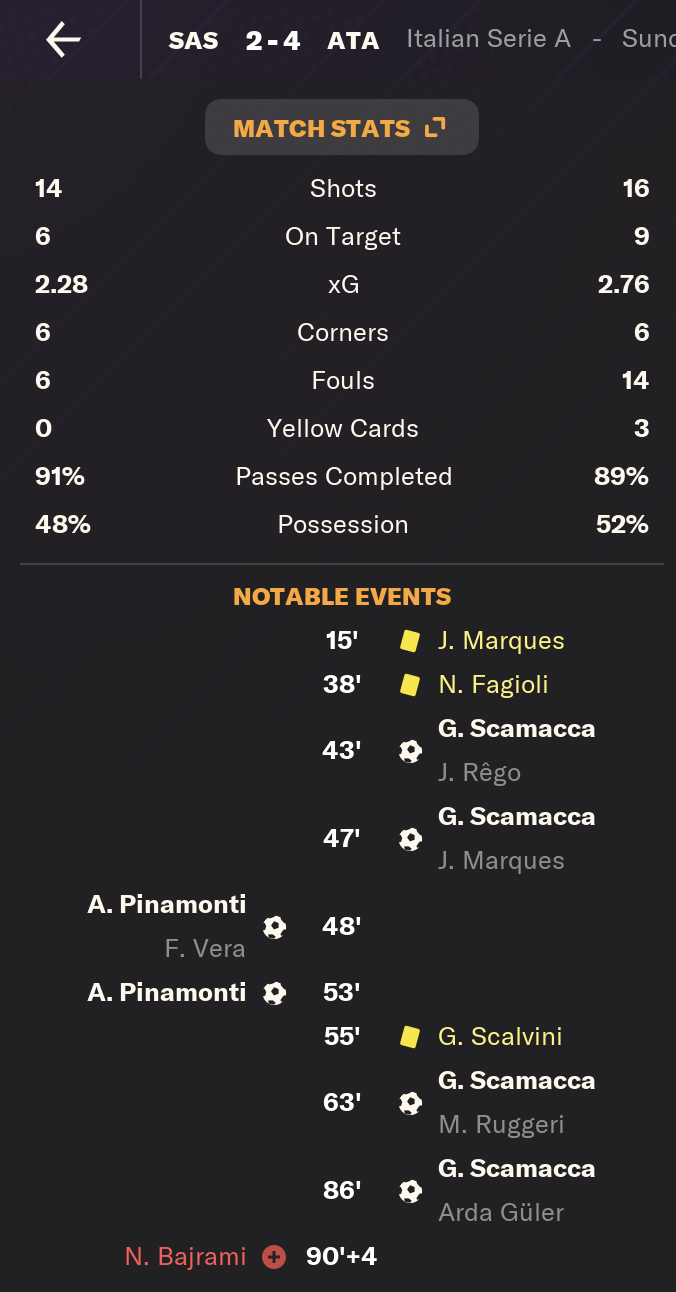This screenshot has height=1292, width=676.
Task: Click the 43' goal ball icon
Action: (410, 751)
